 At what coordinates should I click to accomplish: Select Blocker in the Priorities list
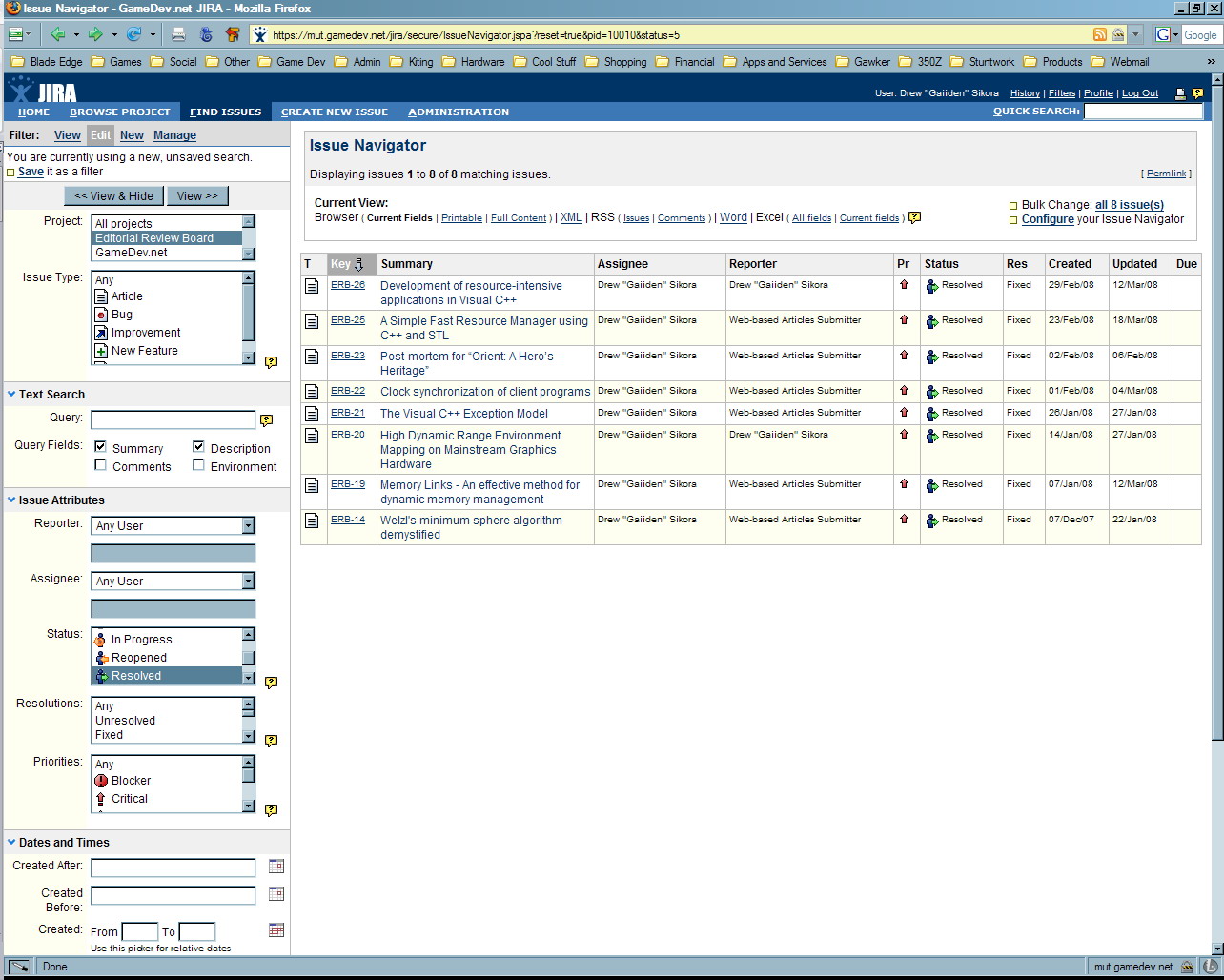[131, 781]
